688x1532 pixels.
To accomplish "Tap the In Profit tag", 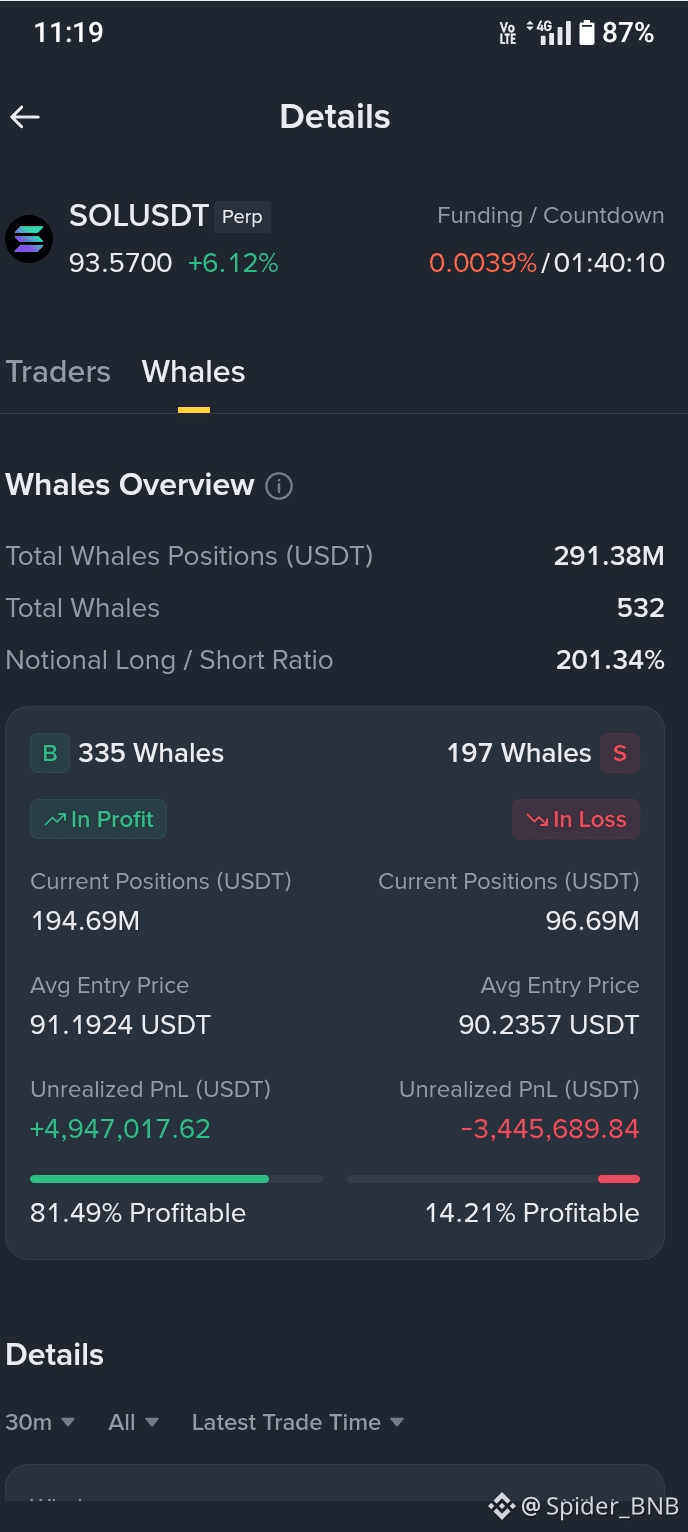I will click(x=98, y=819).
